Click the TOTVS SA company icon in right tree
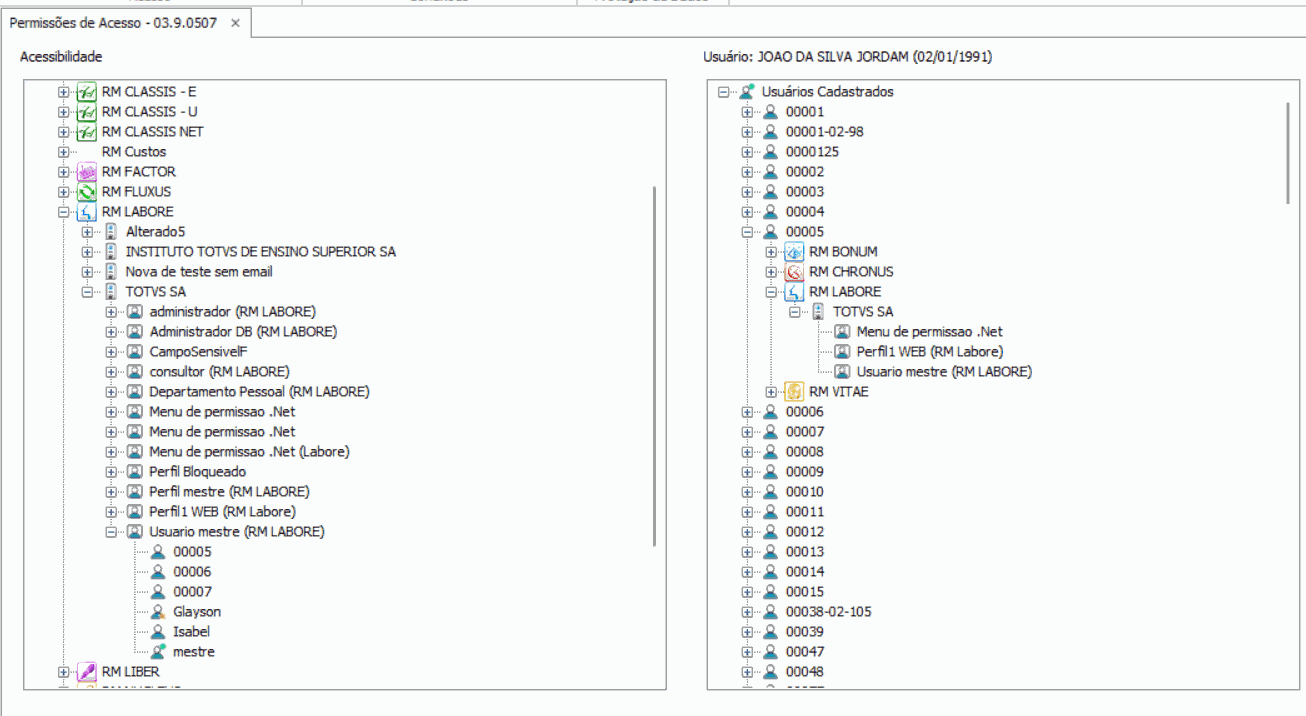 [x=818, y=312]
